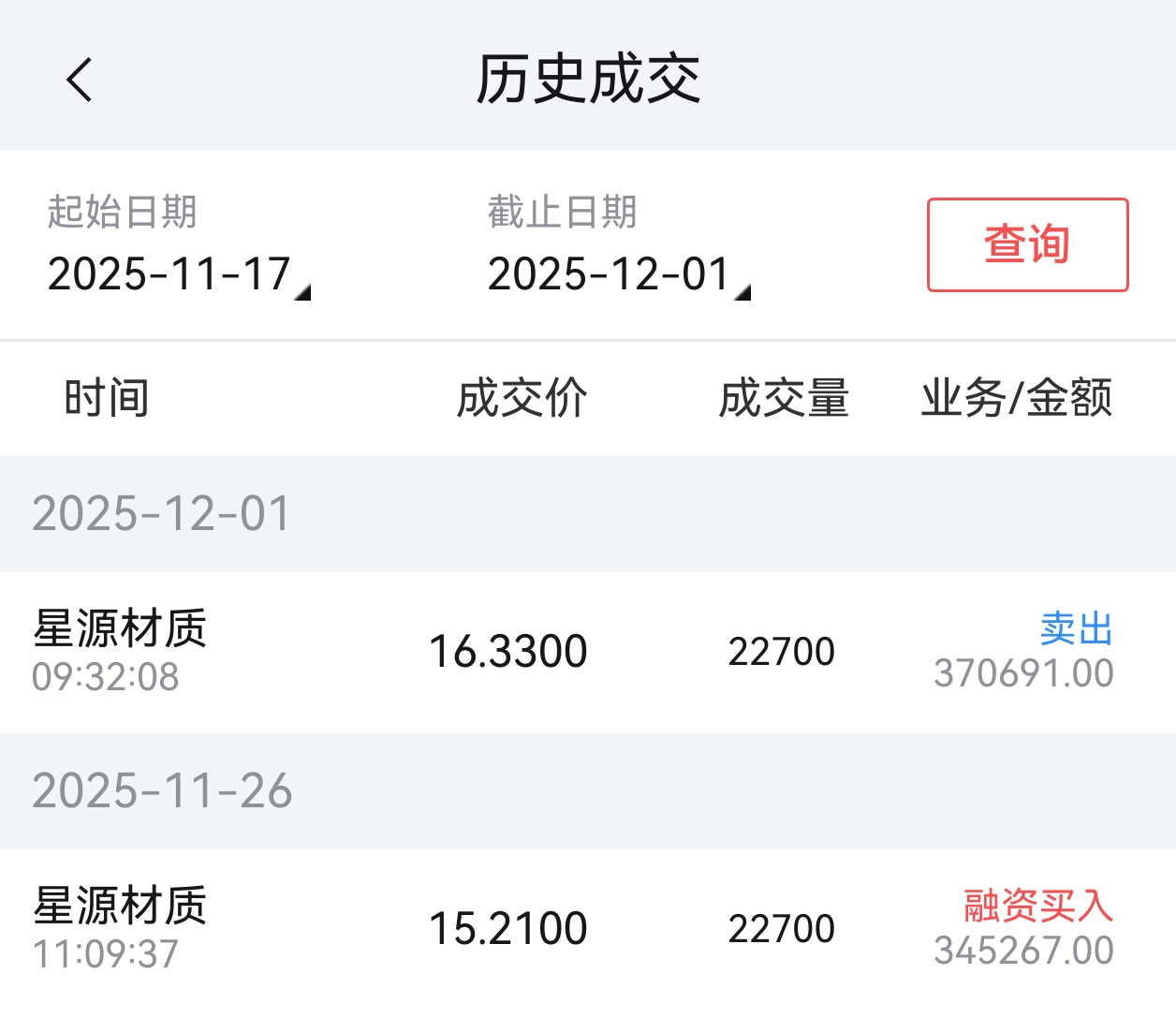Expand the start date triangle arrow
The width and height of the screenshot is (1176, 1018).
[x=302, y=293]
